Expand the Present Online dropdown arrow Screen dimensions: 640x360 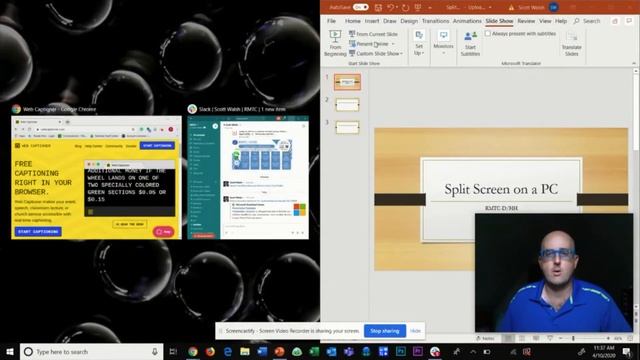pyautogui.click(x=393, y=44)
